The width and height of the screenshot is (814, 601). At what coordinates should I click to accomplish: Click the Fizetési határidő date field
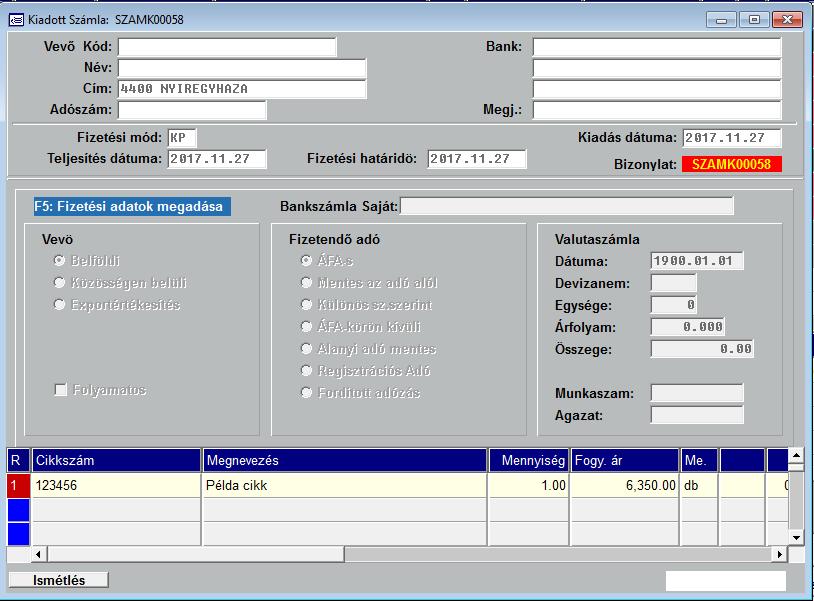coord(477,159)
